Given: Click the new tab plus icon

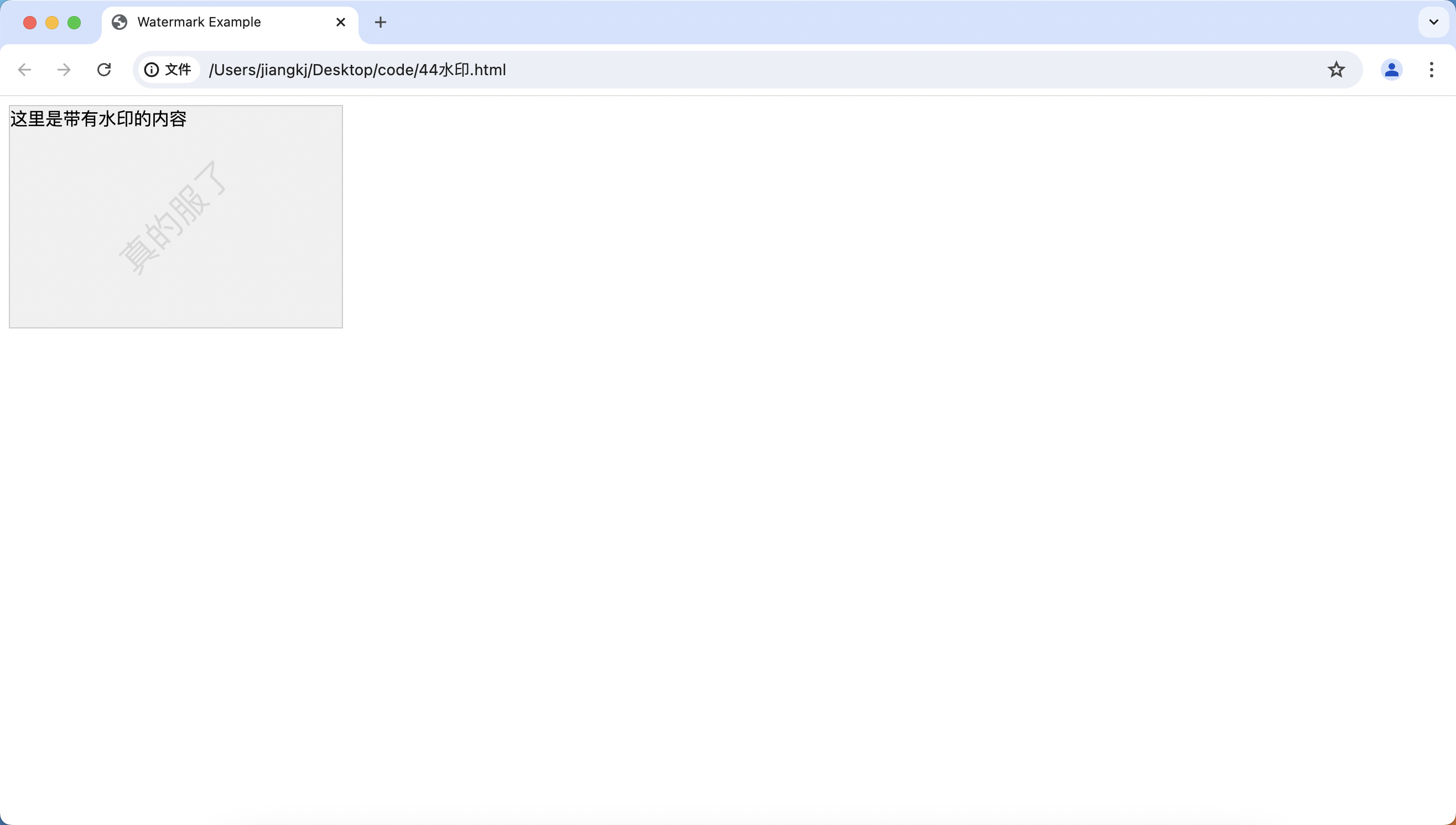Looking at the screenshot, I should tap(379, 22).
